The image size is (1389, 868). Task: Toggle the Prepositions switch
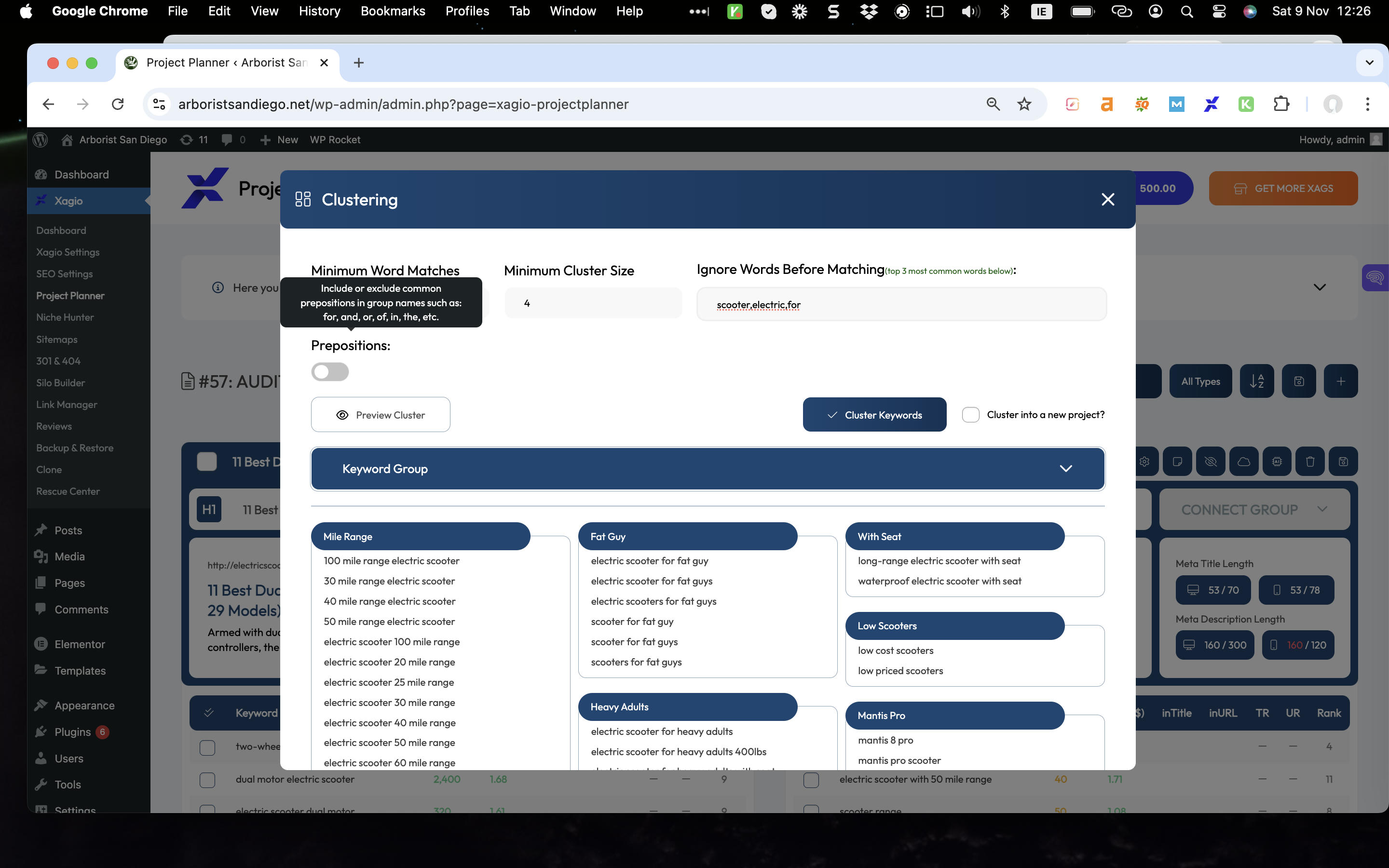(330, 371)
